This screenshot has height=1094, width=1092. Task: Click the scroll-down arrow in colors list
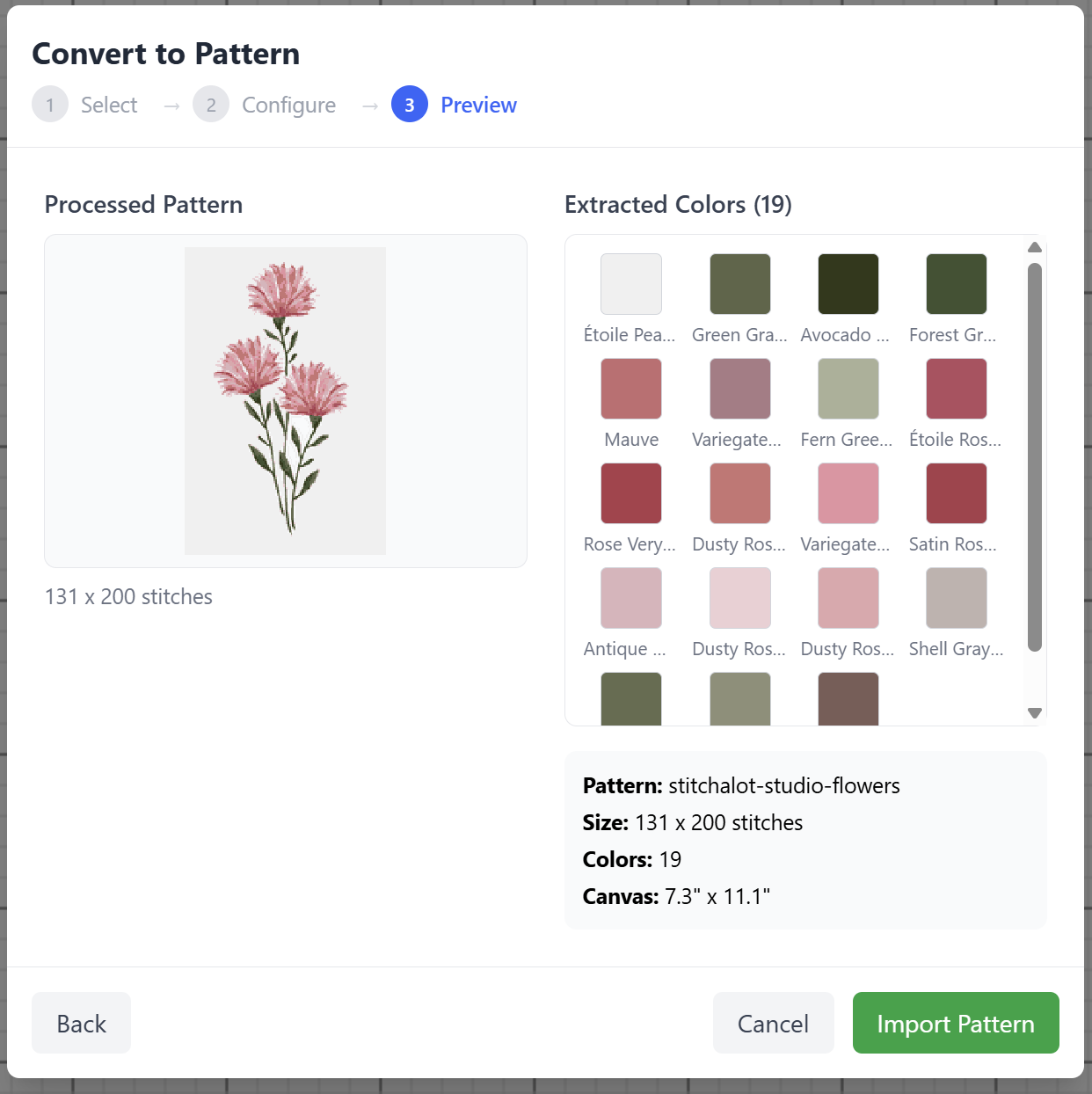(1035, 713)
